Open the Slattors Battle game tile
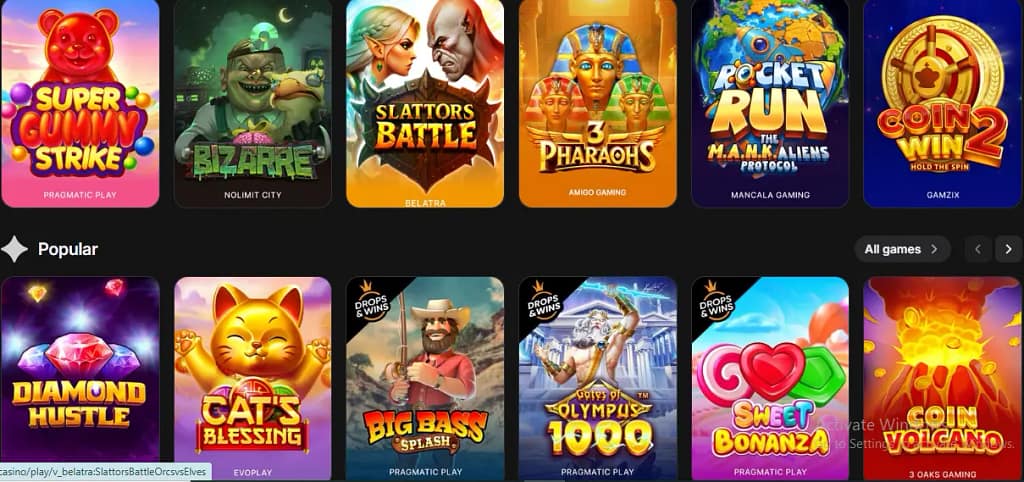Screen dimensions: 1024x482 tap(425, 103)
